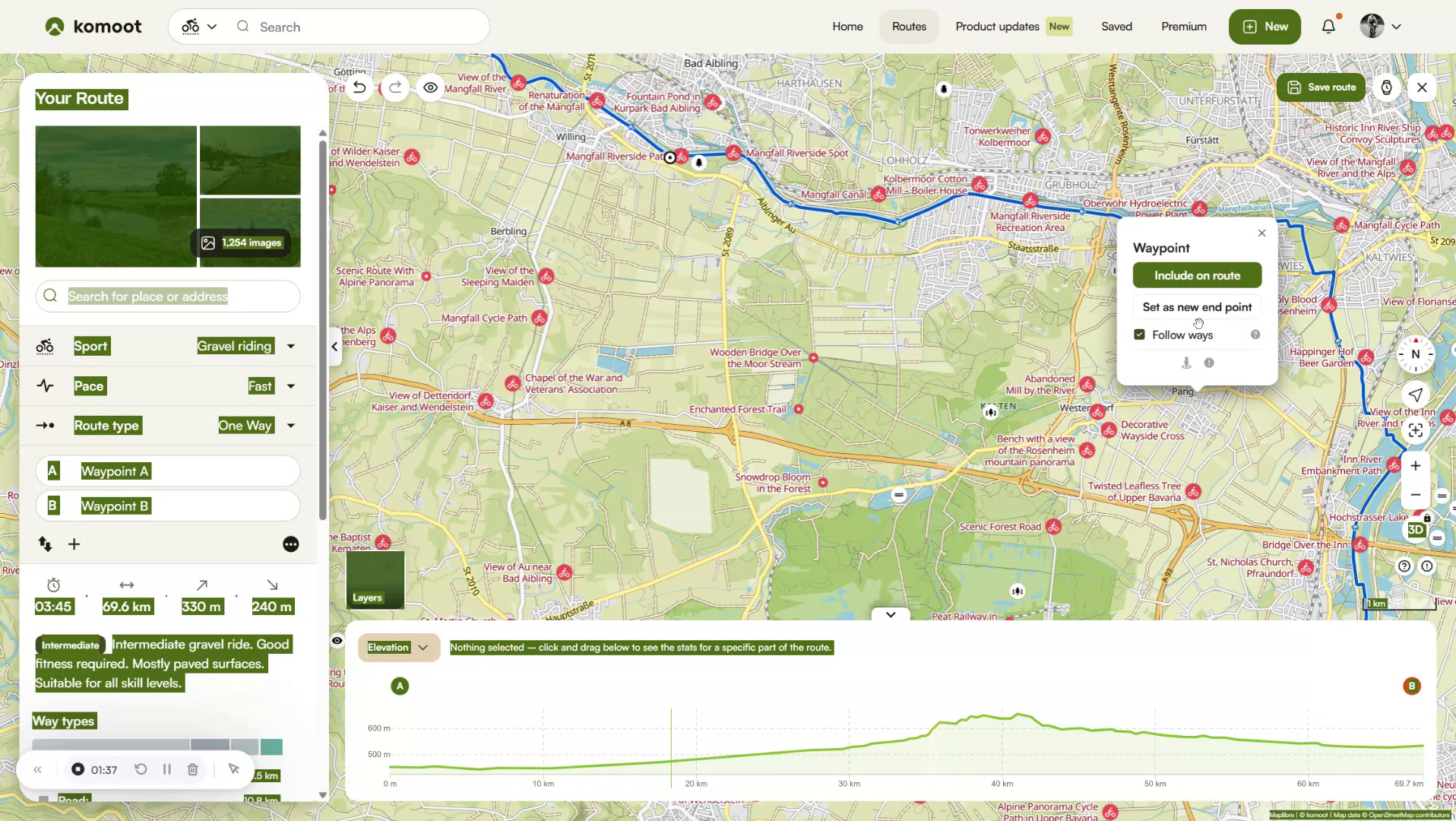This screenshot has width=1456, height=821.
Task: Switch to 3D map view
Action: point(1415,530)
